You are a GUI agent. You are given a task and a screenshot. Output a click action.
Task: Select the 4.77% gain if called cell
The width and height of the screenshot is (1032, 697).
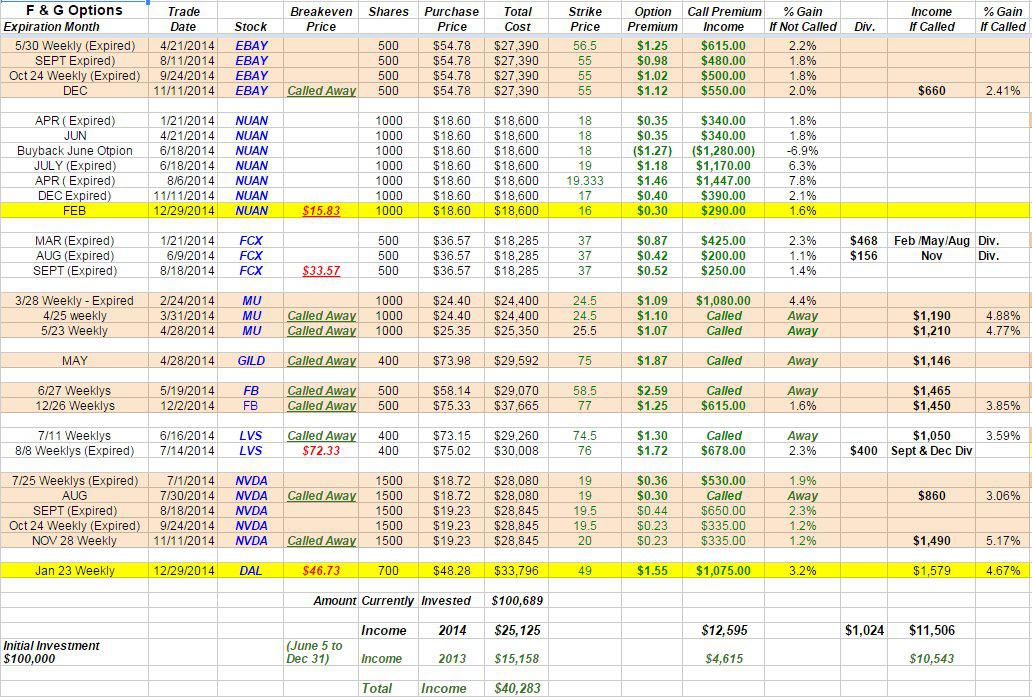[x=1003, y=331]
